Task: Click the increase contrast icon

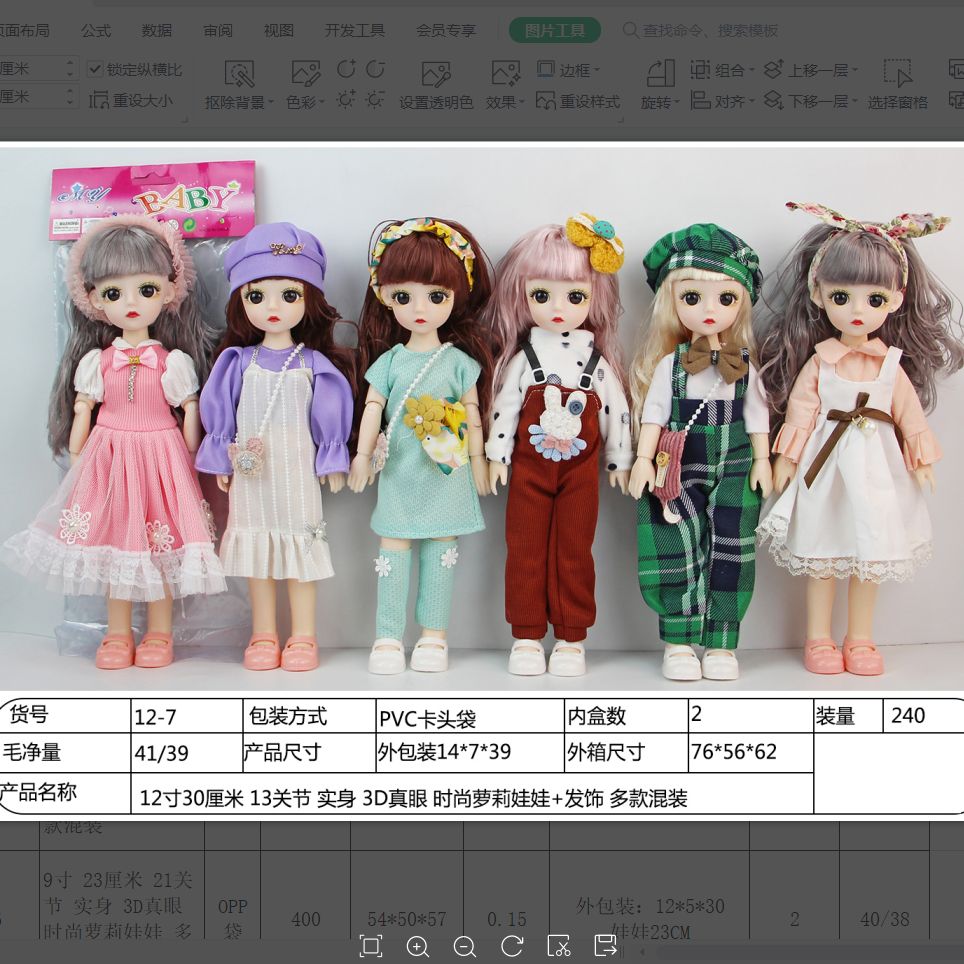Action: tap(346, 69)
